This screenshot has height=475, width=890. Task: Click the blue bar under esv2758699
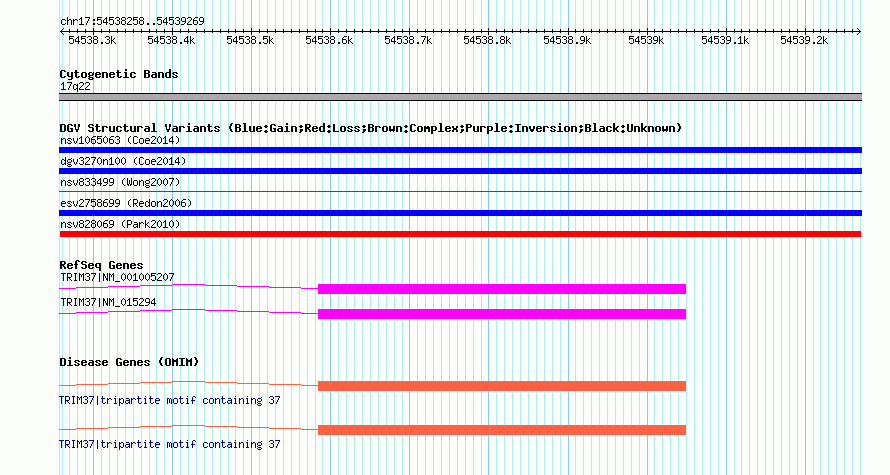point(460,213)
